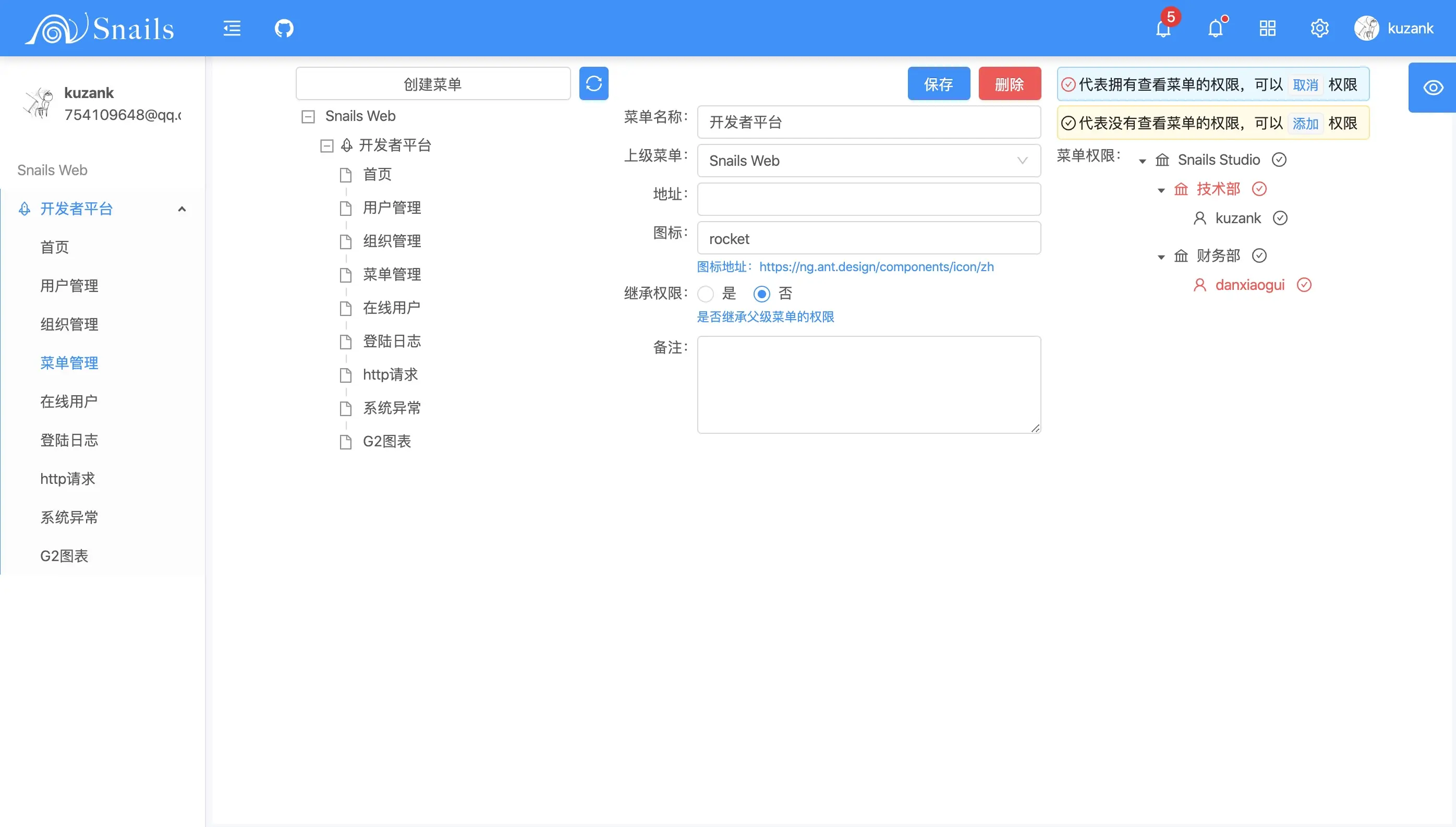1456x827 pixels.
Task: Click the 保存 button
Action: pyautogui.click(x=938, y=84)
